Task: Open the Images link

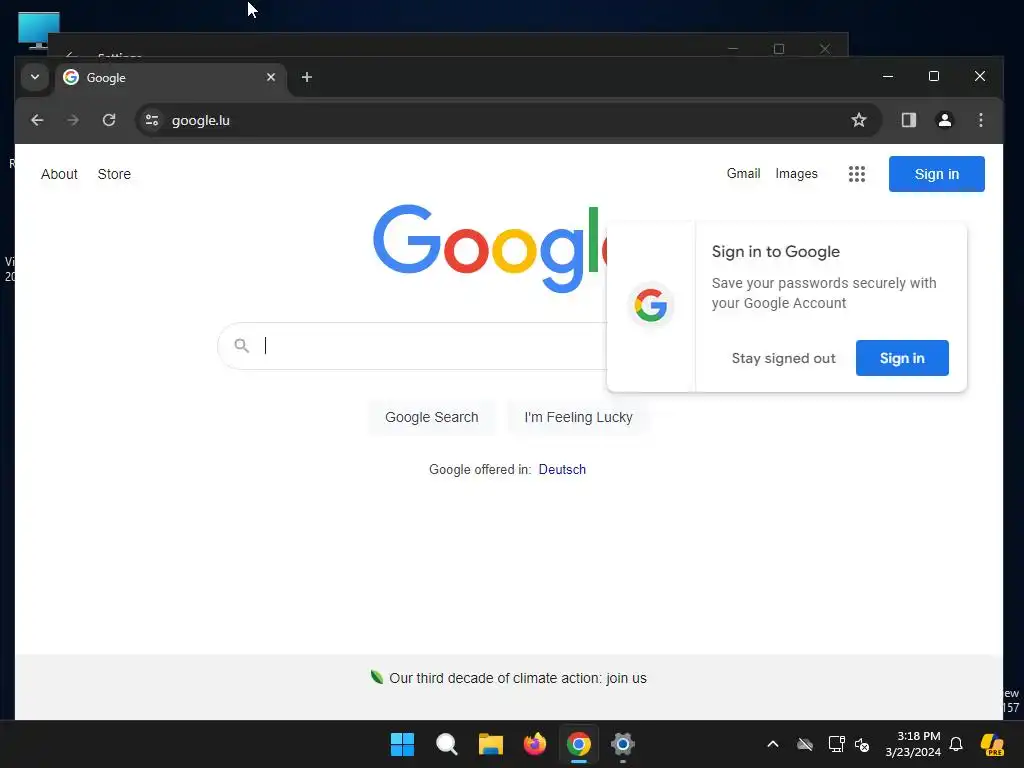Action: pos(796,174)
